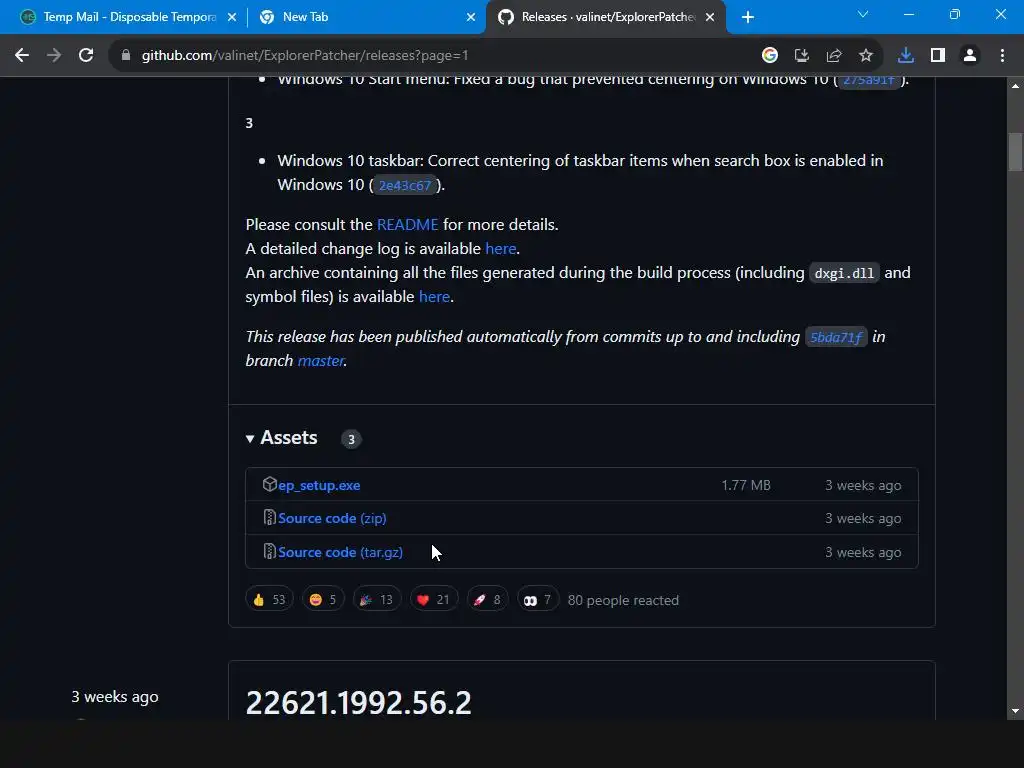
Task: Click the 3 weeks ago release date
Action: click(x=115, y=697)
